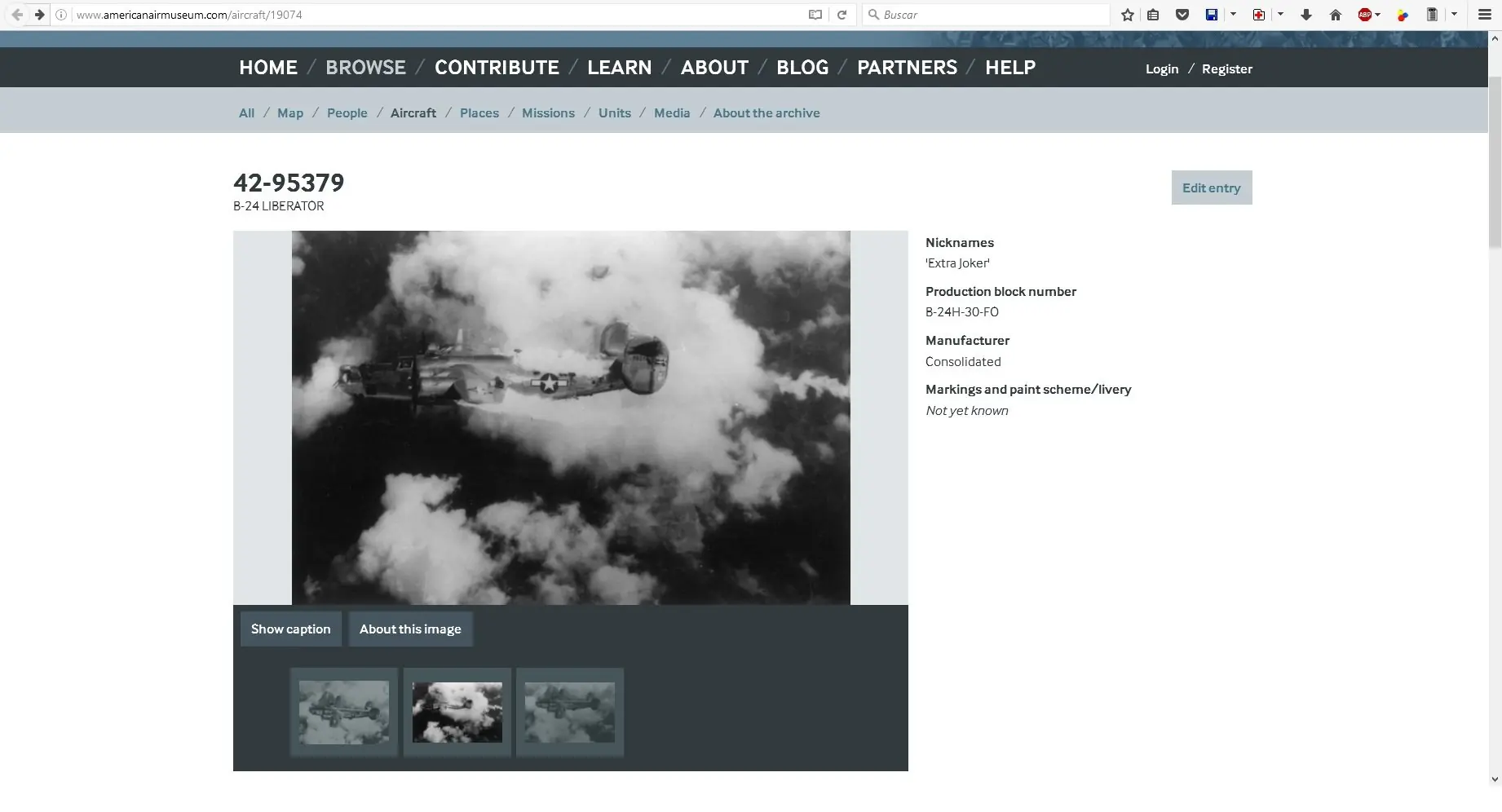Open the CONTRIBUTE menu item
The width and height of the screenshot is (1502, 812).
[x=497, y=68]
